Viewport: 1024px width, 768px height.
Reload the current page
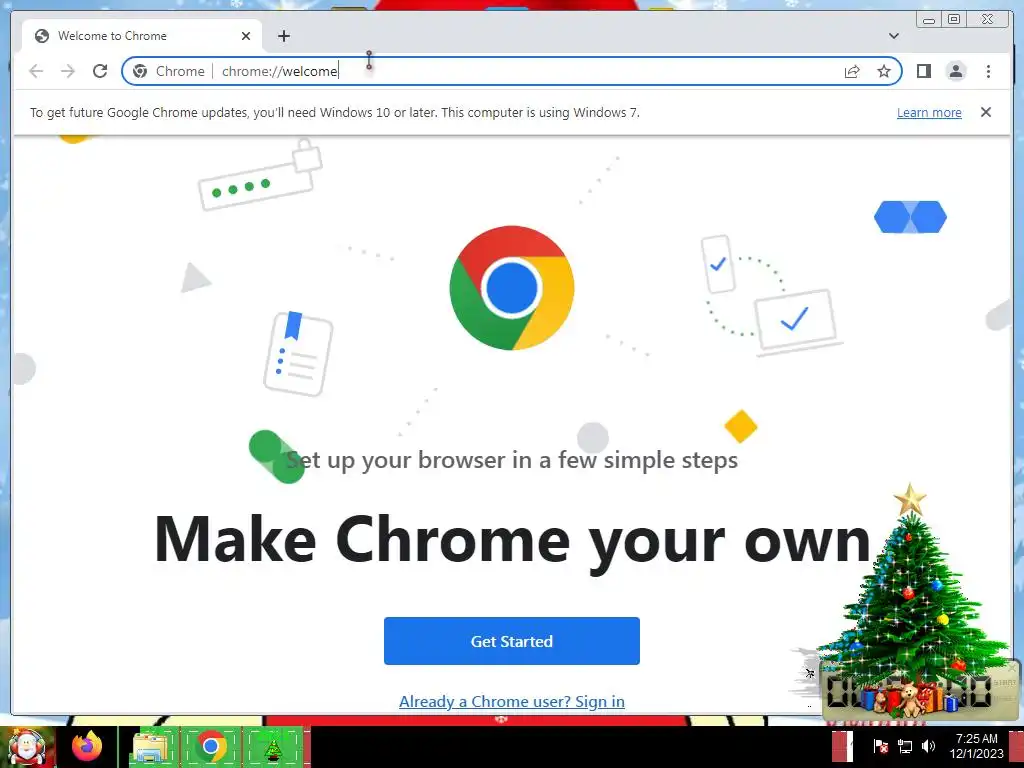pyautogui.click(x=100, y=71)
